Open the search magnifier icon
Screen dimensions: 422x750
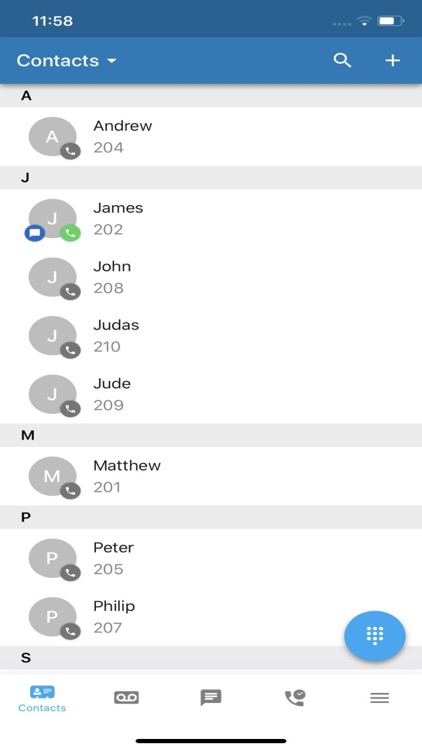pos(342,60)
